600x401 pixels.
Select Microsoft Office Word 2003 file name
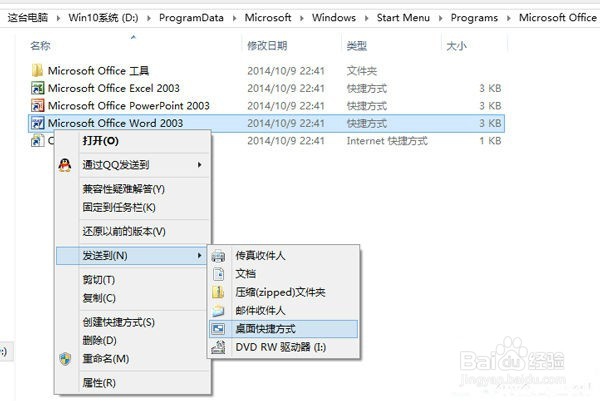tap(116, 123)
